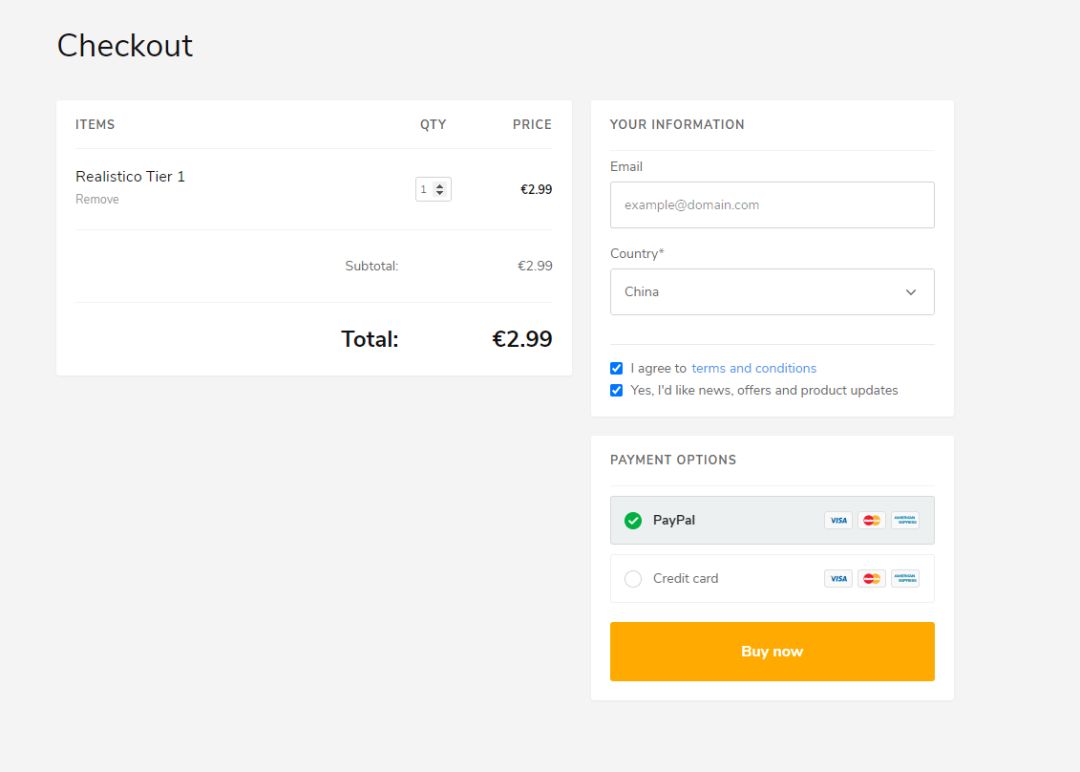Click the chevron arrow in Country field

coord(911,292)
